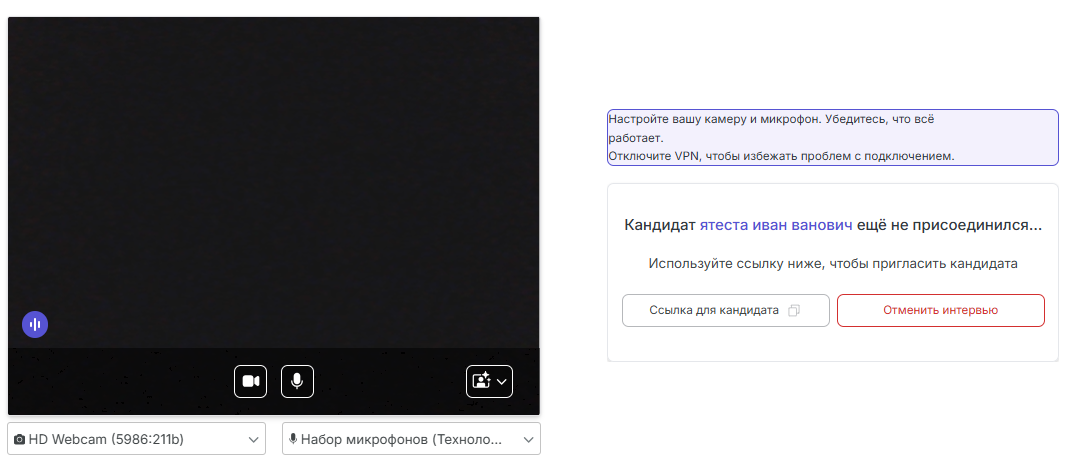Click the camera icon in the HD Webcam selector

(19, 439)
